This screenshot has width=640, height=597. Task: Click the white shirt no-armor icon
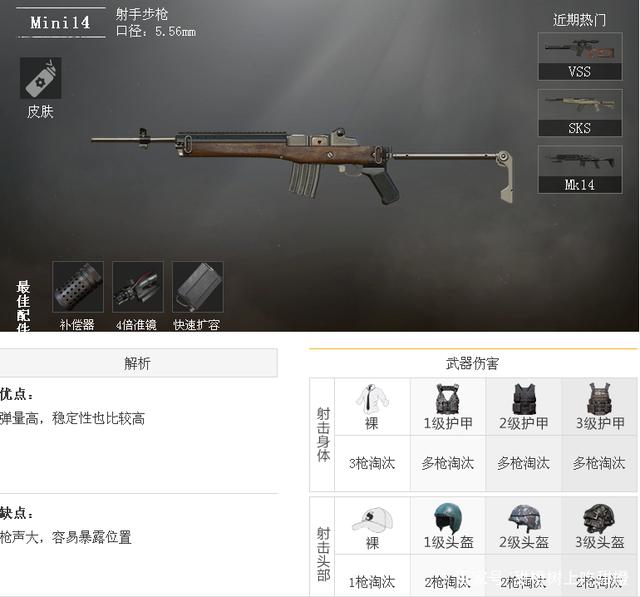[372, 398]
